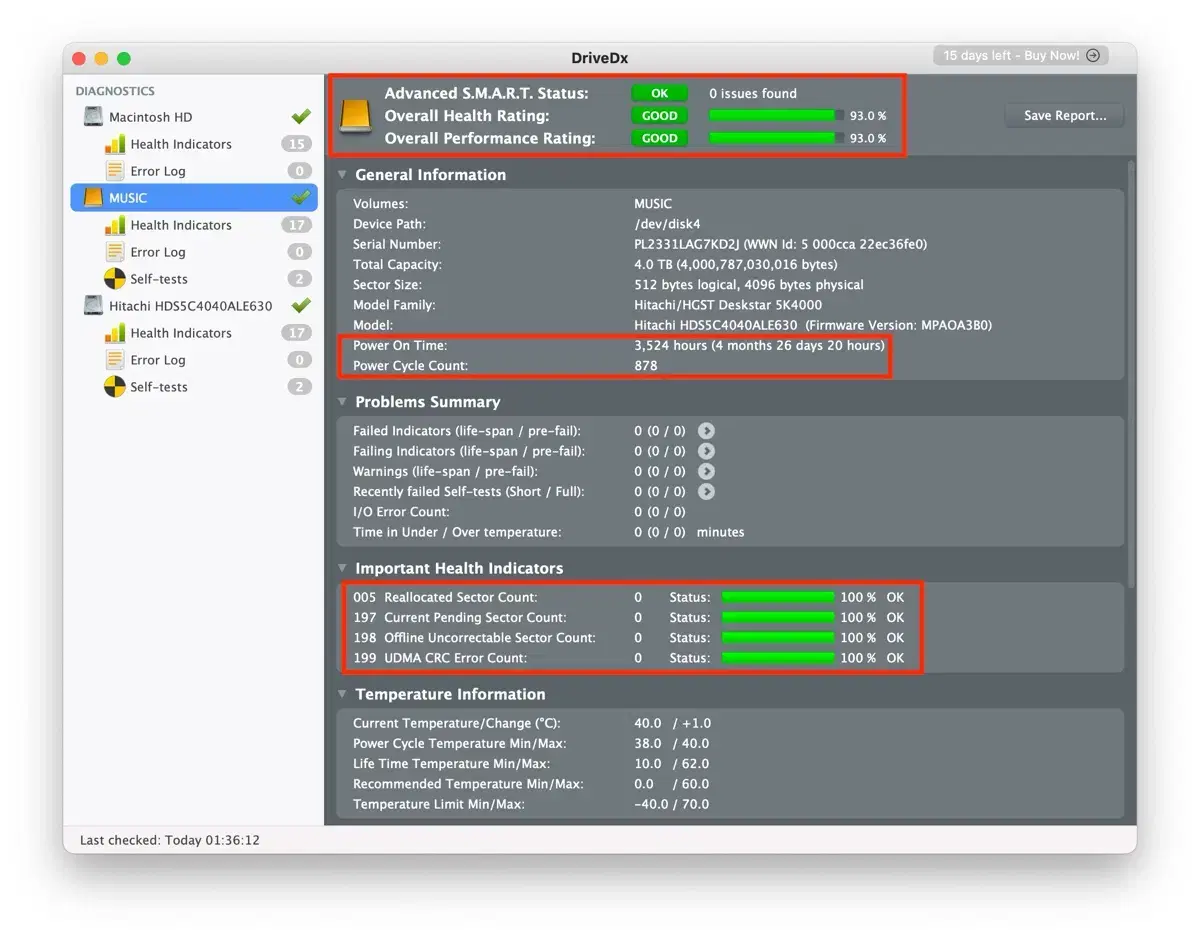Click arrow next to Failed Indicators count

tap(706, 431)
